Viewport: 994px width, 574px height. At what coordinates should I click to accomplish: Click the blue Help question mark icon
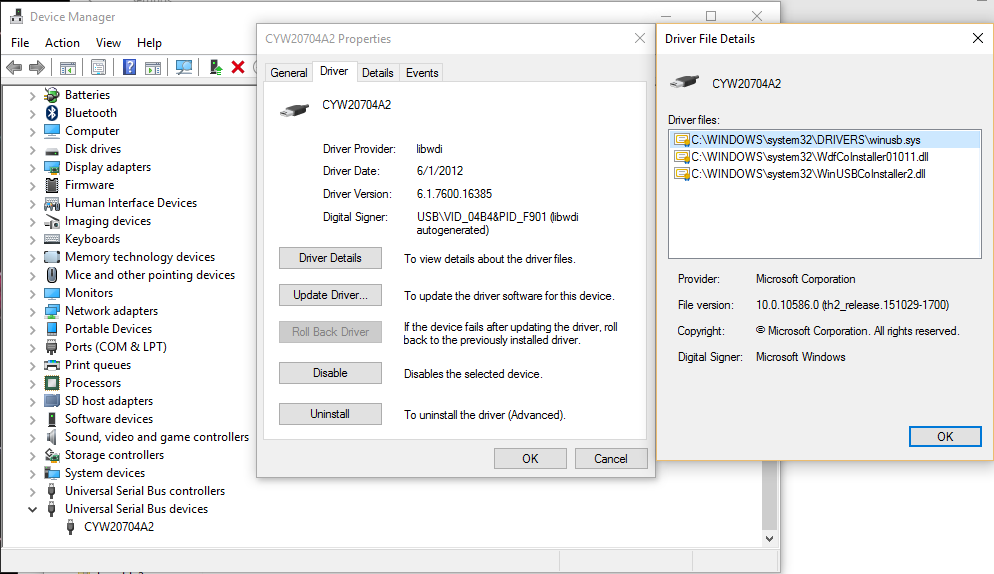(x=129, y=67)
